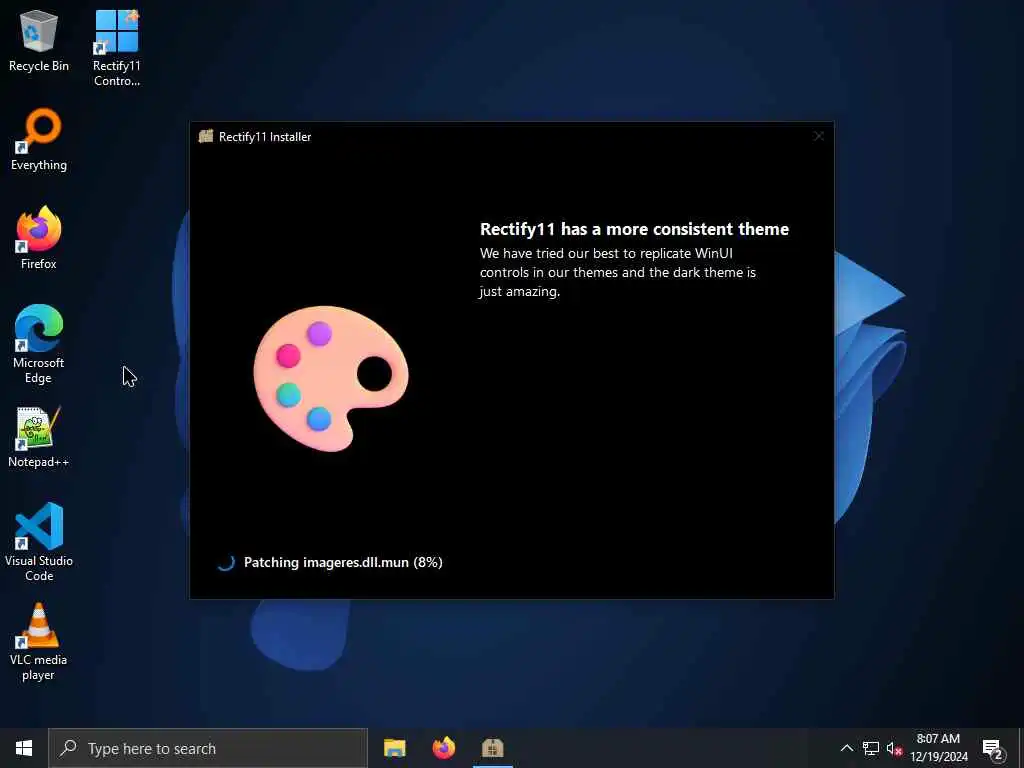Click the 'We have tried our best' description
This screenshot has width=1024, height=768.
(x=618, y=272)
